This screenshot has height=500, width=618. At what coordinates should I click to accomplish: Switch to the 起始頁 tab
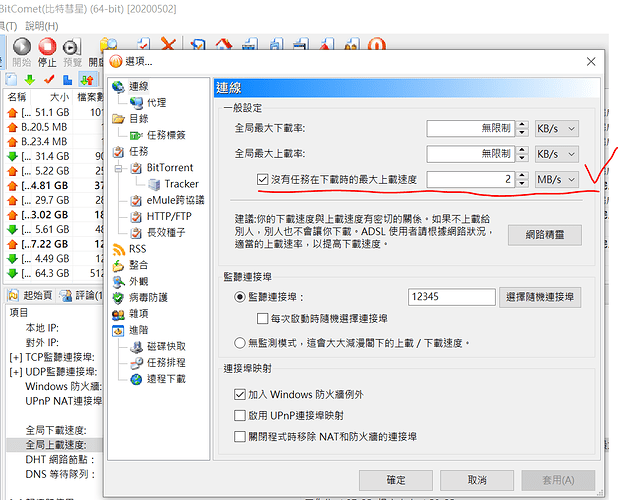(31, 295)
